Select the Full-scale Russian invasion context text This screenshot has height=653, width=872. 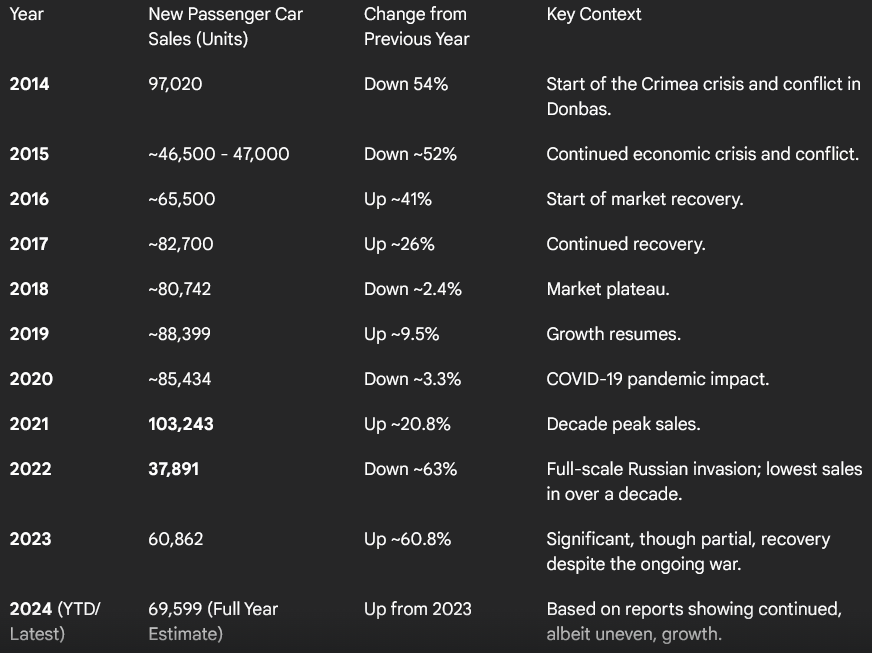pyautogui.click(x=703, y=481)
